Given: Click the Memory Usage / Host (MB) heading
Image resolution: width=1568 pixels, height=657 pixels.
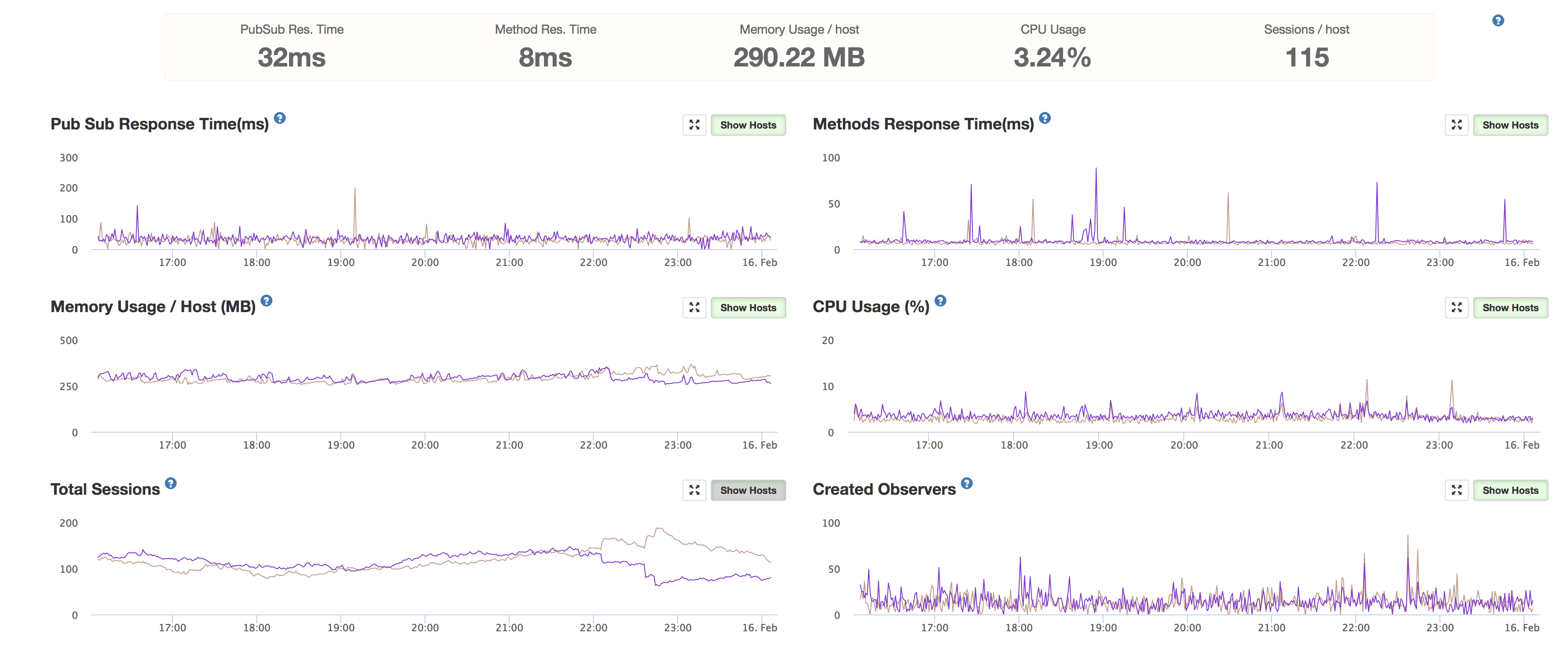Looking at the screenshot, I should (153, 307).
